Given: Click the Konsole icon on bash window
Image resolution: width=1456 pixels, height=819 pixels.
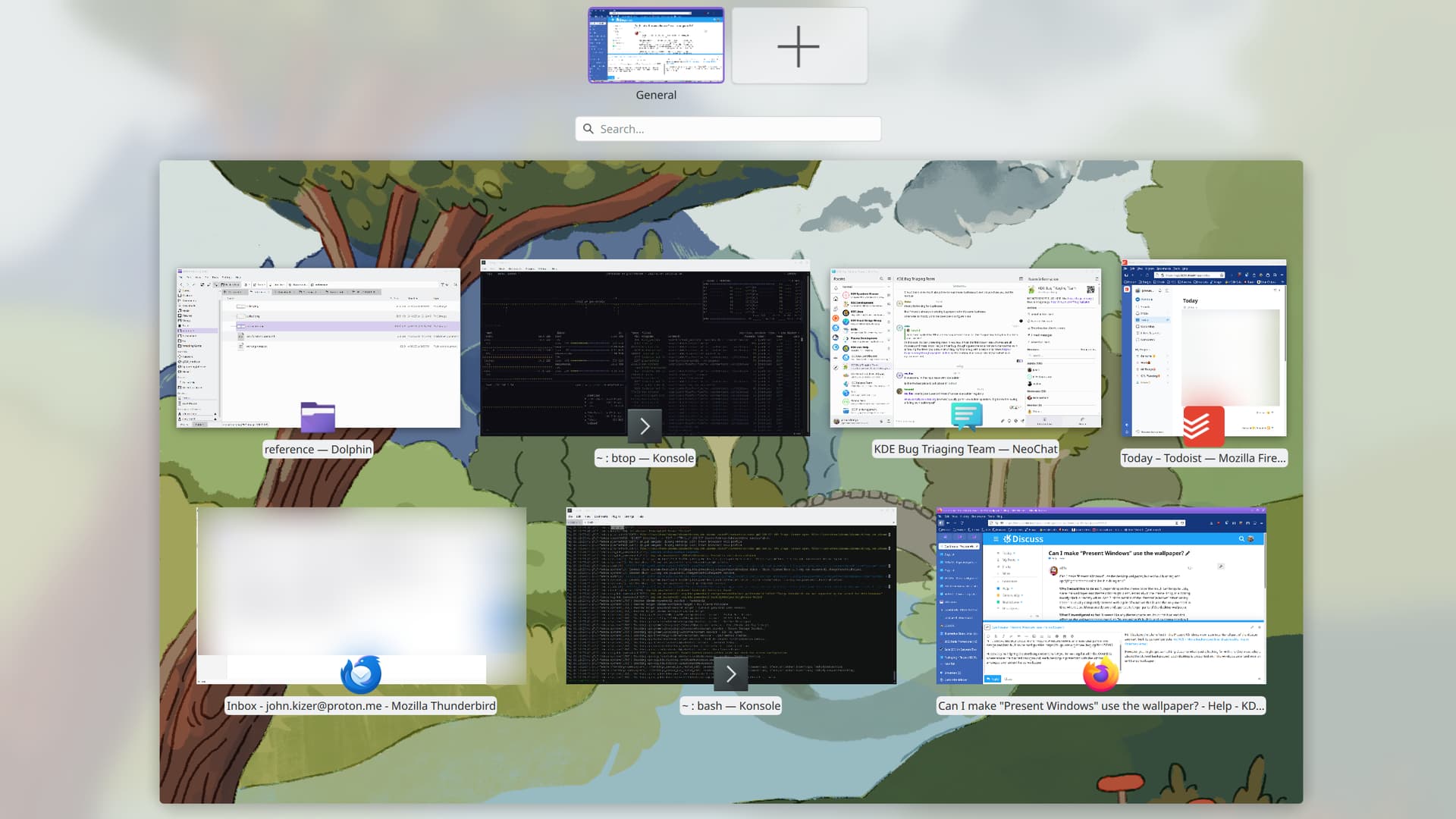Looking at the screenshot, I should click(731, 674).
